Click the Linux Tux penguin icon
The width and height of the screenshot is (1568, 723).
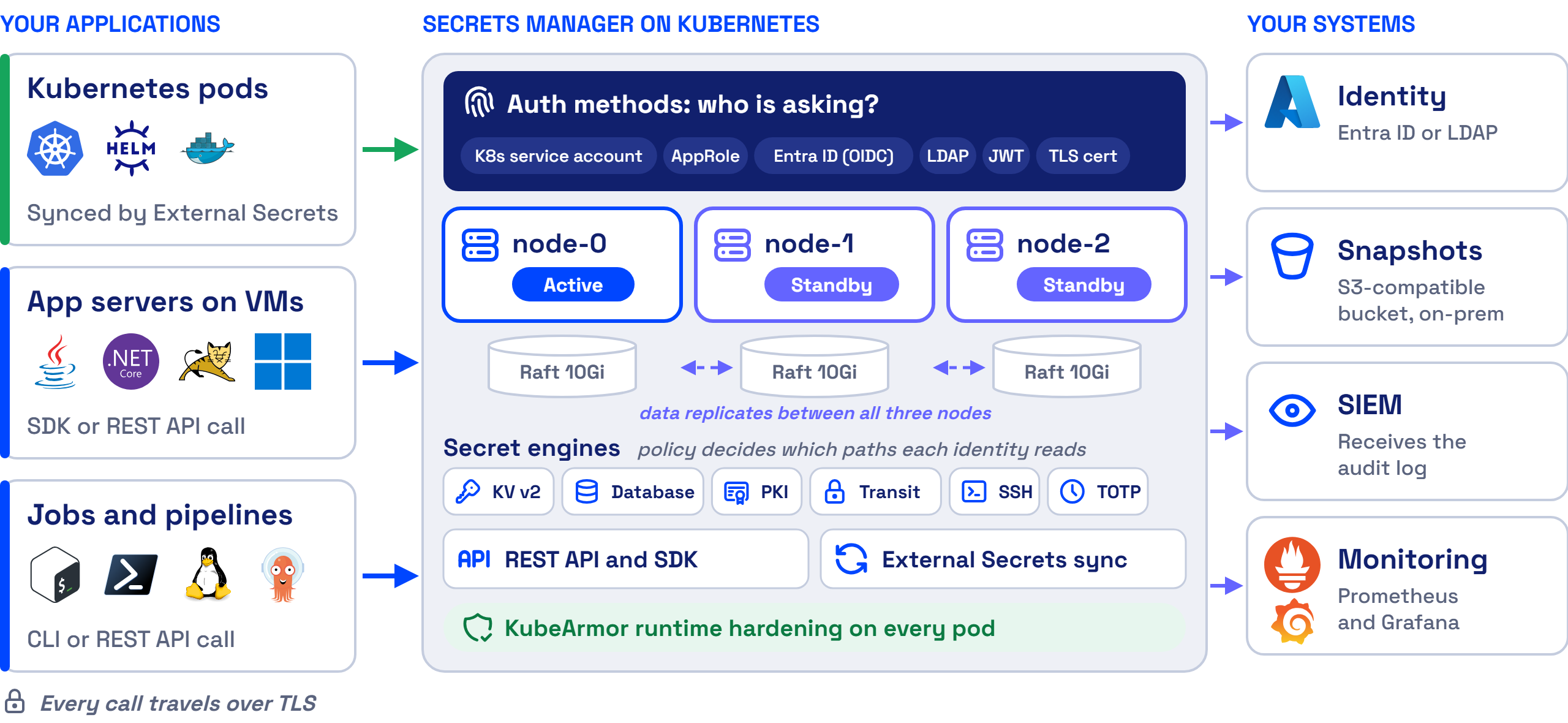[208, 573]
